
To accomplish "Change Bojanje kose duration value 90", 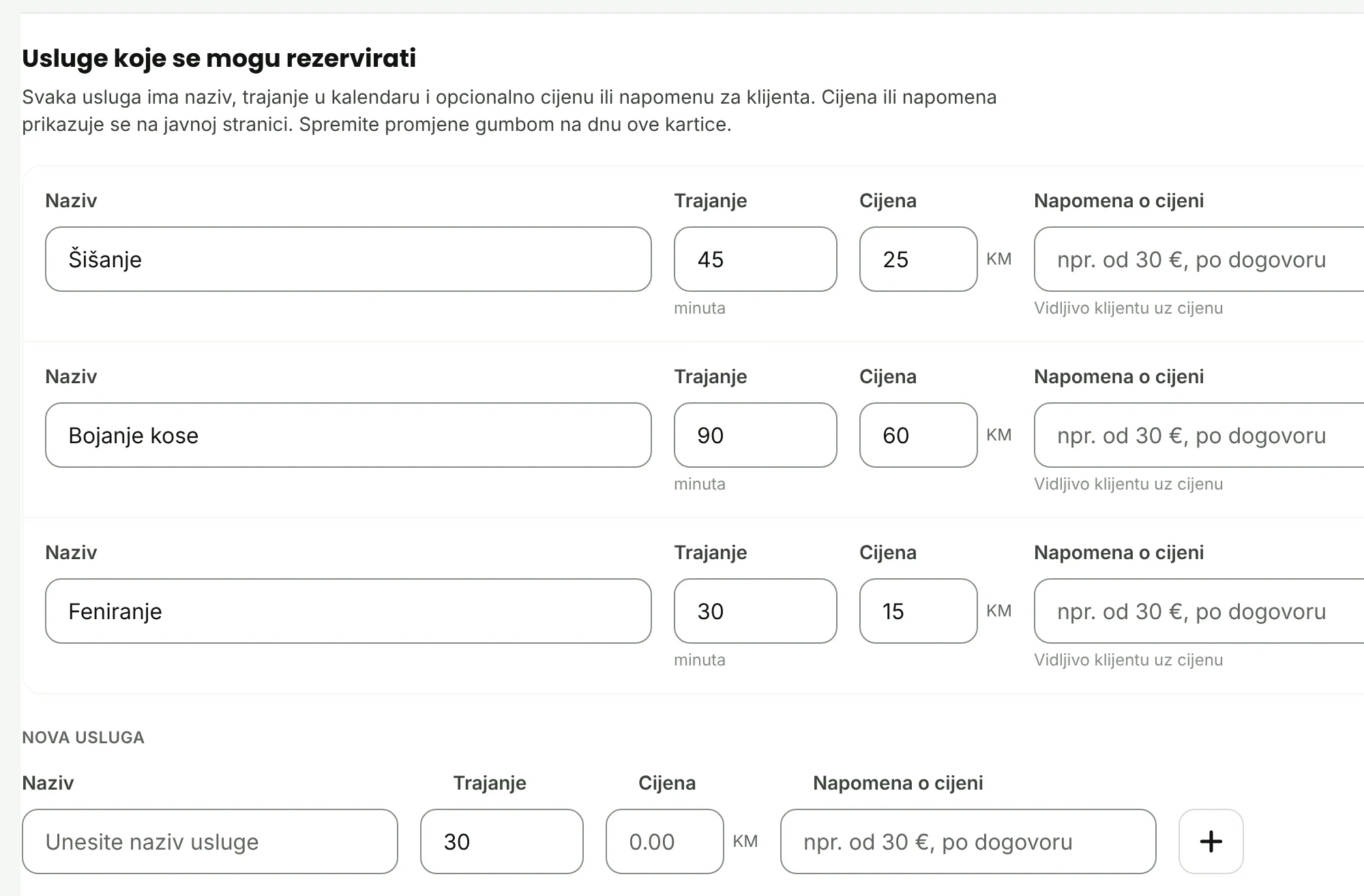I will pyautogui.click(x=756, y=435).
